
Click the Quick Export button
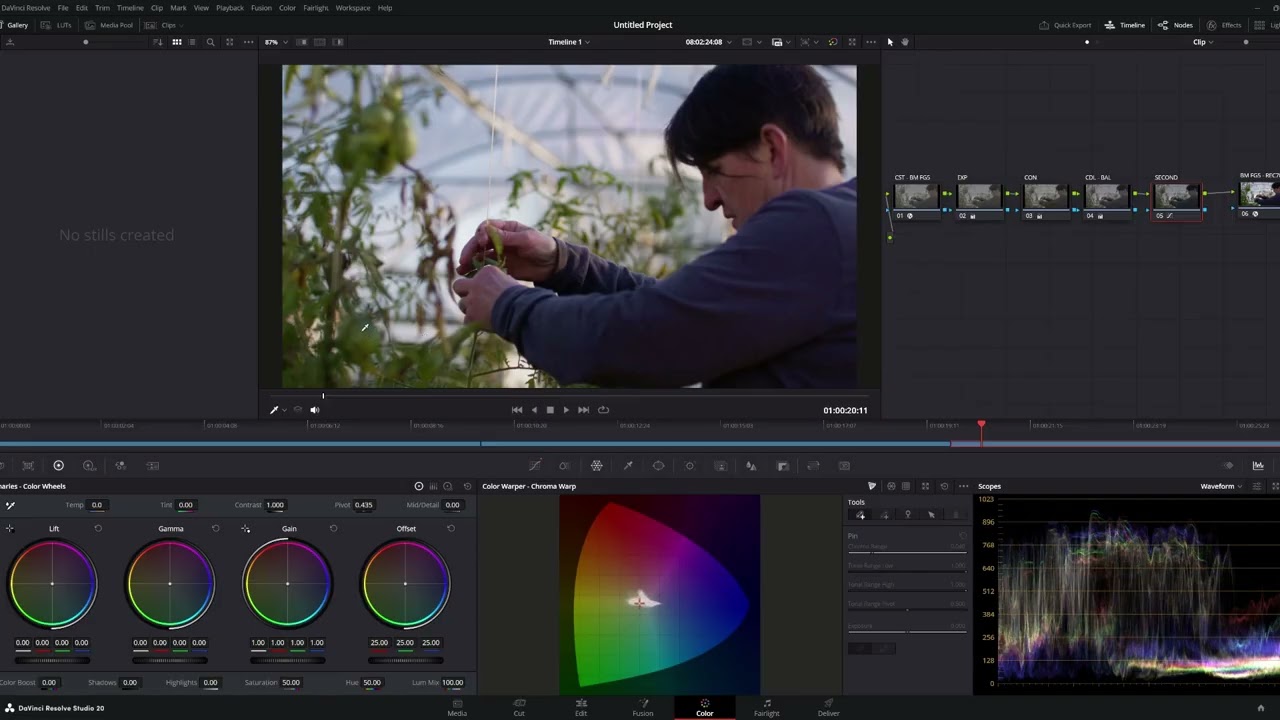[x=1065, y=25]
